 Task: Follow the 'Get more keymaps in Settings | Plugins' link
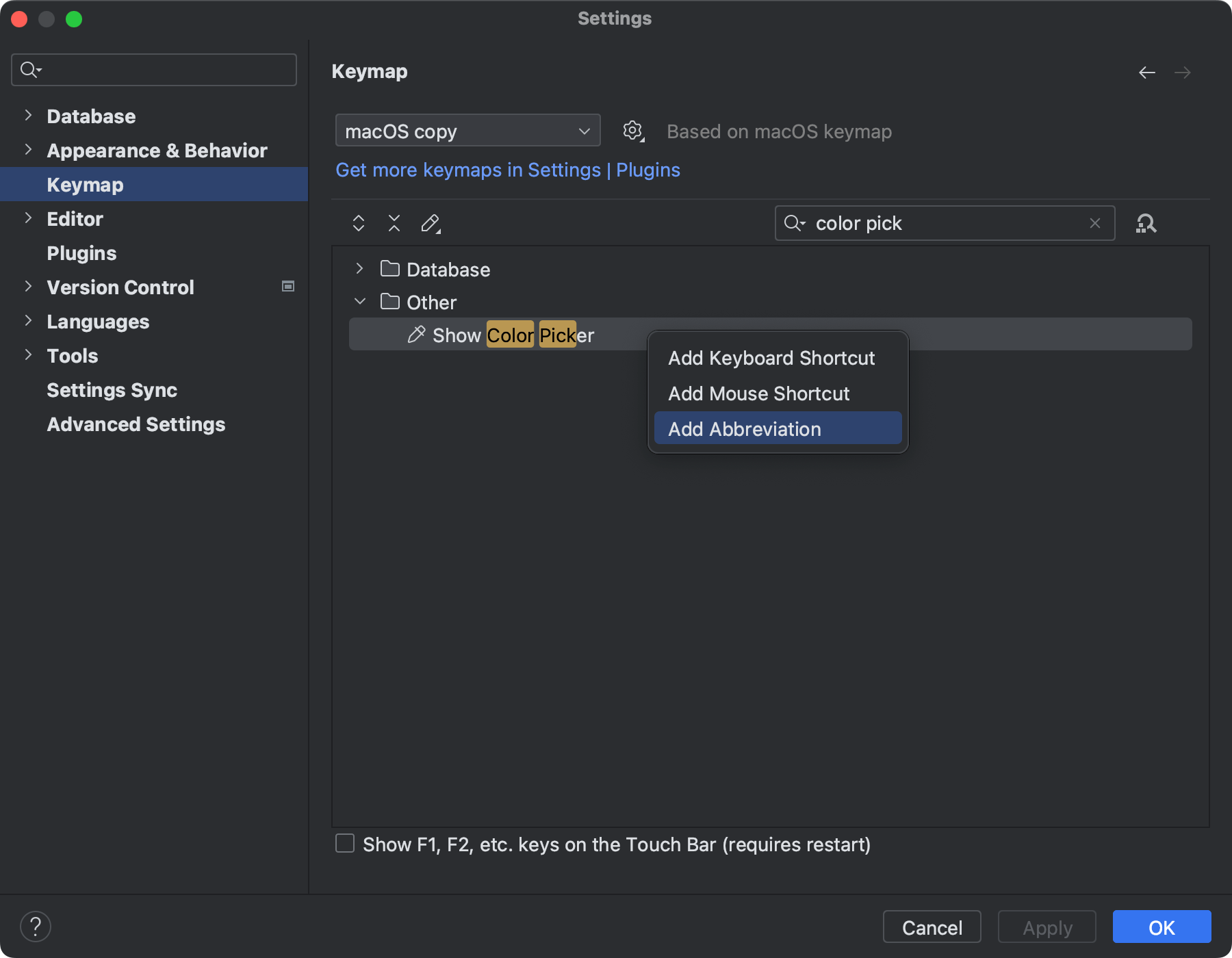(507, 170)
